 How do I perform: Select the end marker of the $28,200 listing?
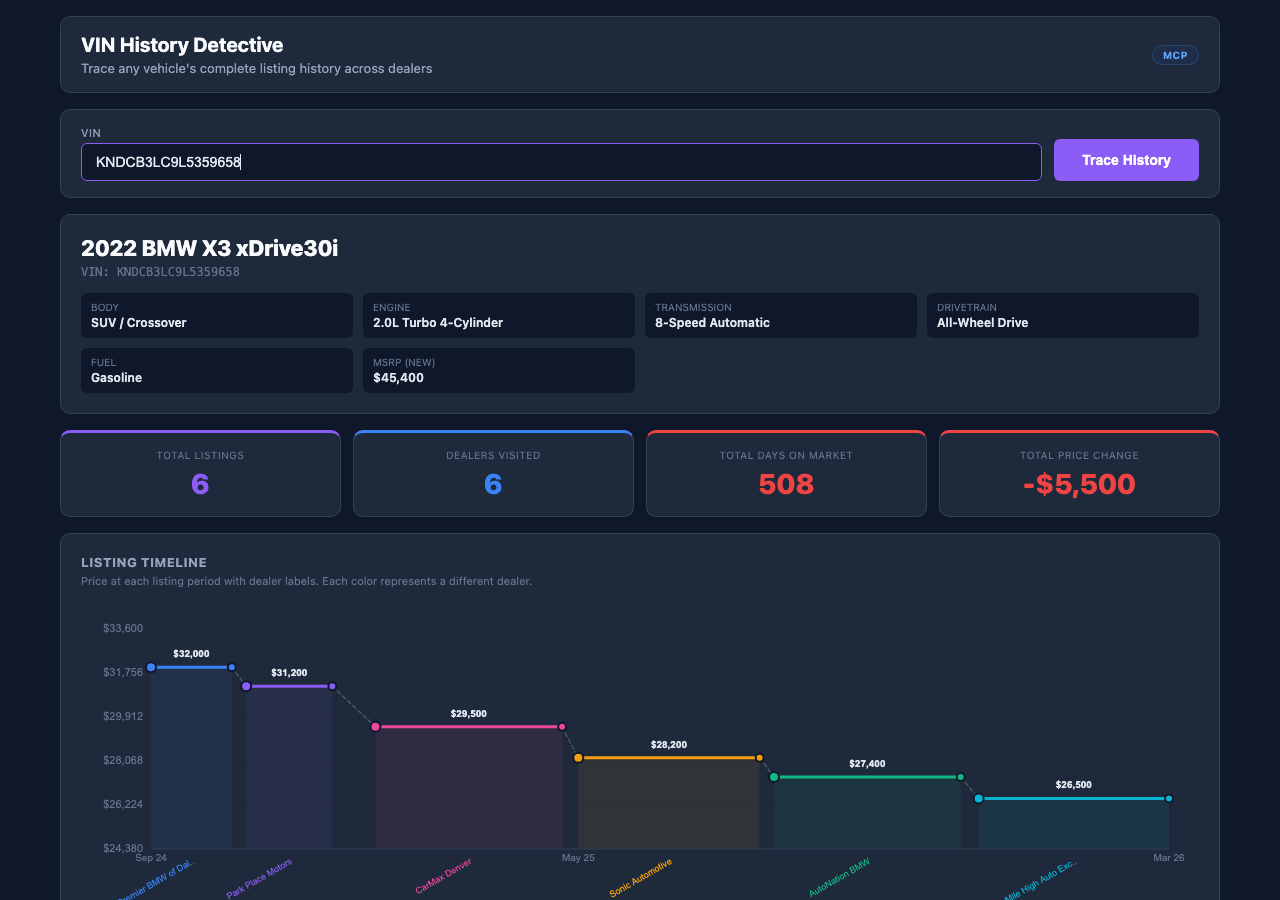coord(759,758)
